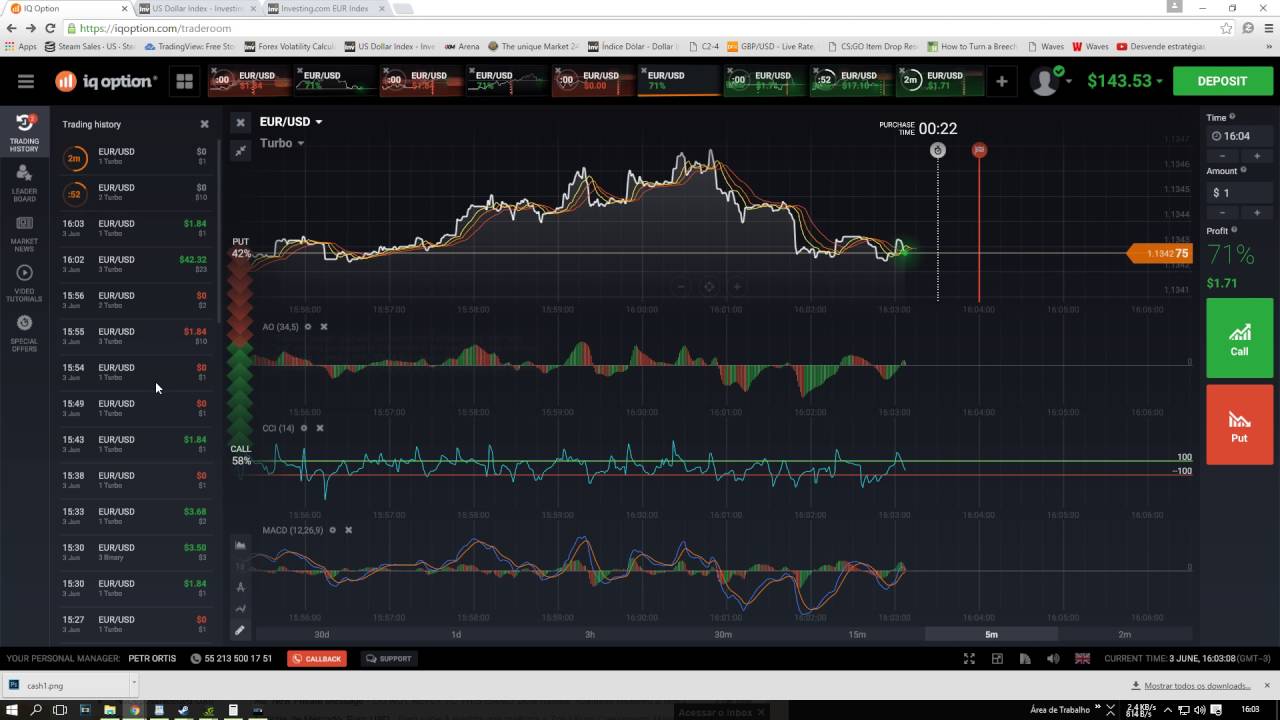Open the Trading History sidebar panel
Image resolution: width=1280 pixels, height=720 pixels.
click(24, 132)
